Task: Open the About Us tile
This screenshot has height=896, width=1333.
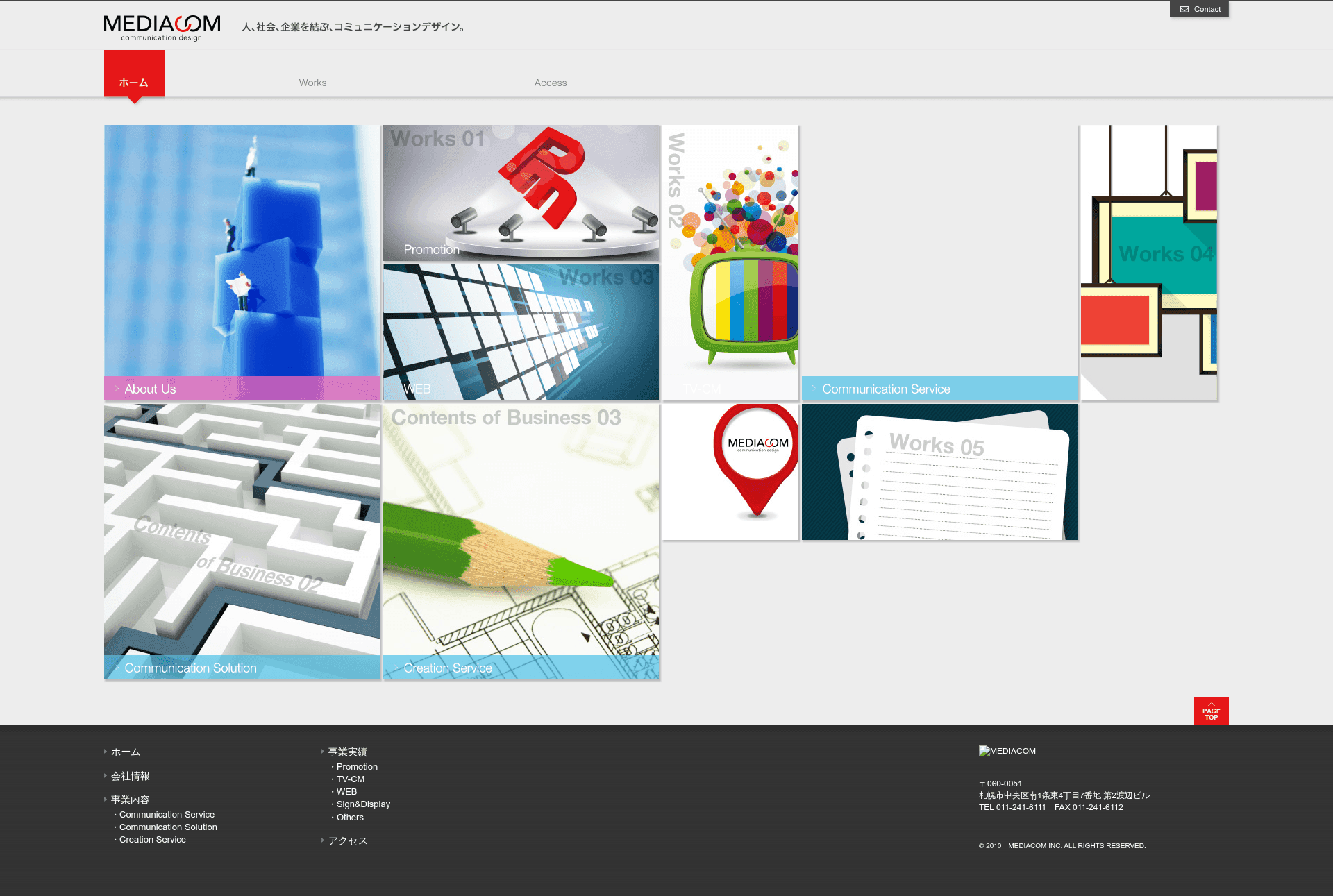Action: 242,262
